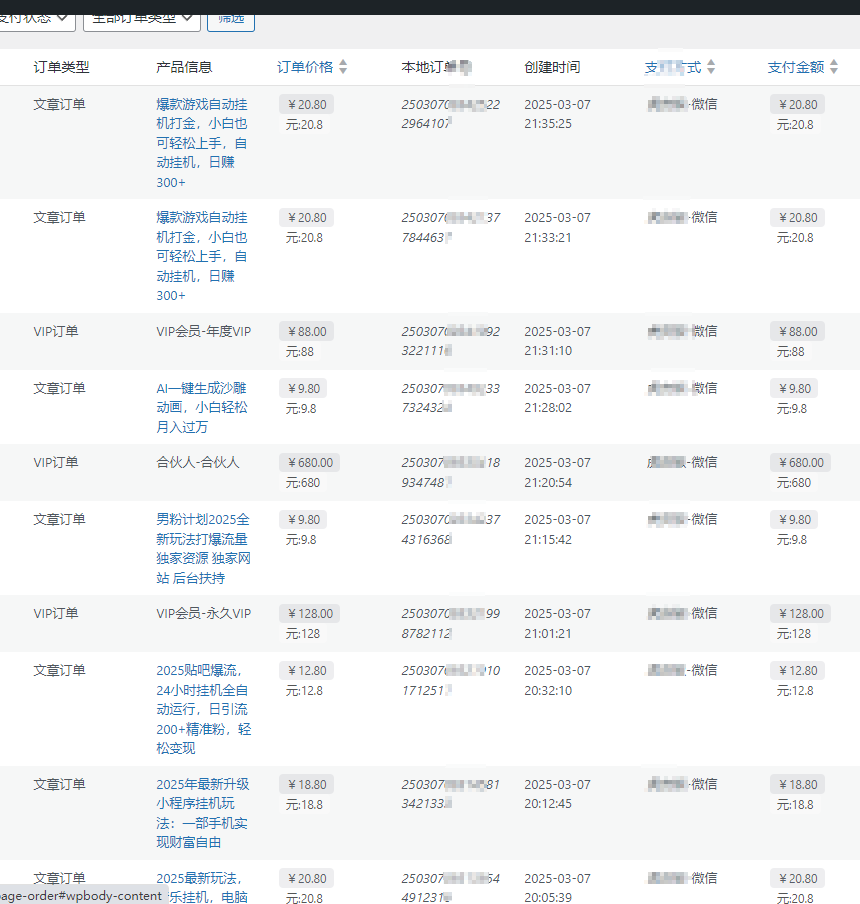The width and height of the screenshot is (860, 904).
Task: Click the creation time 20:05:39
Action: (548, 898)
